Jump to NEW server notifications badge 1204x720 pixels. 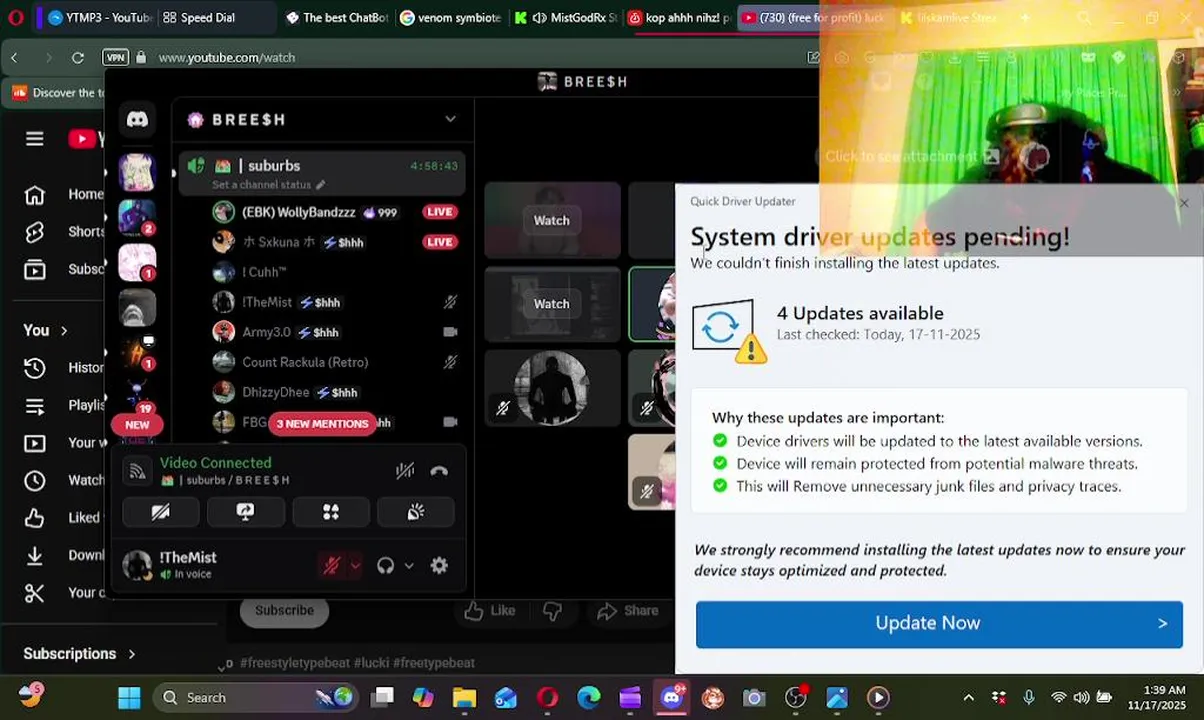pos(137,425)
